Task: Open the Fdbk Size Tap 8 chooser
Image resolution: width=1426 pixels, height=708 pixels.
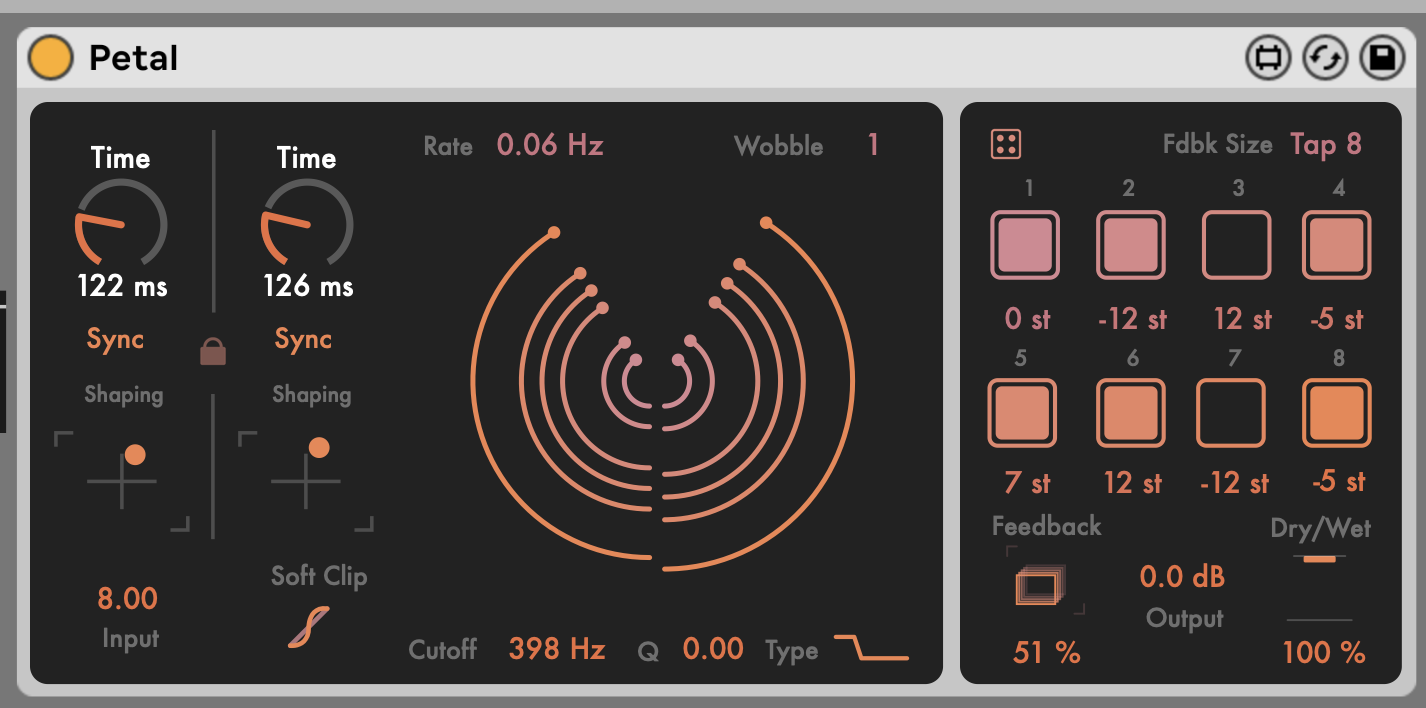Action: point(1326,145)
